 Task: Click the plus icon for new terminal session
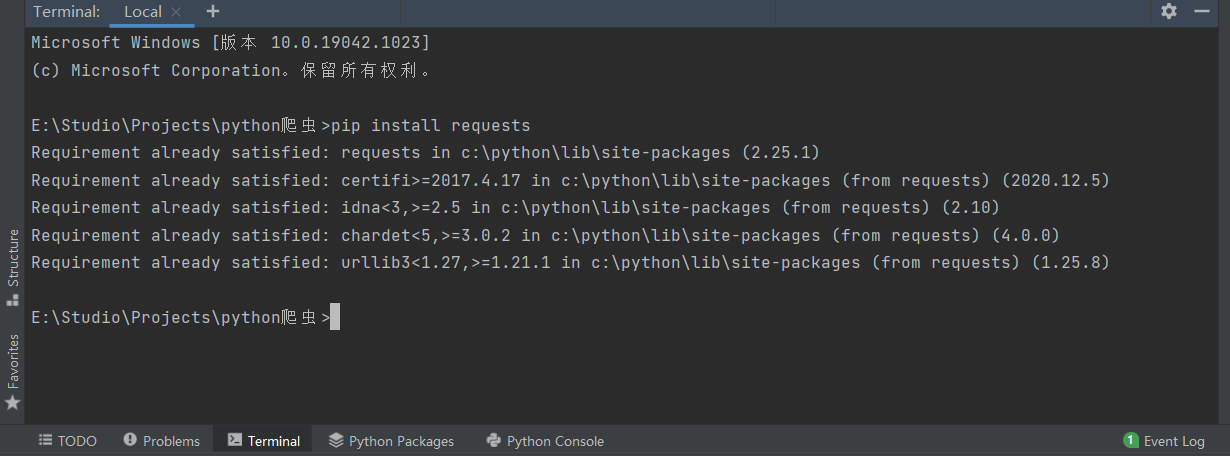coord(213,12)
